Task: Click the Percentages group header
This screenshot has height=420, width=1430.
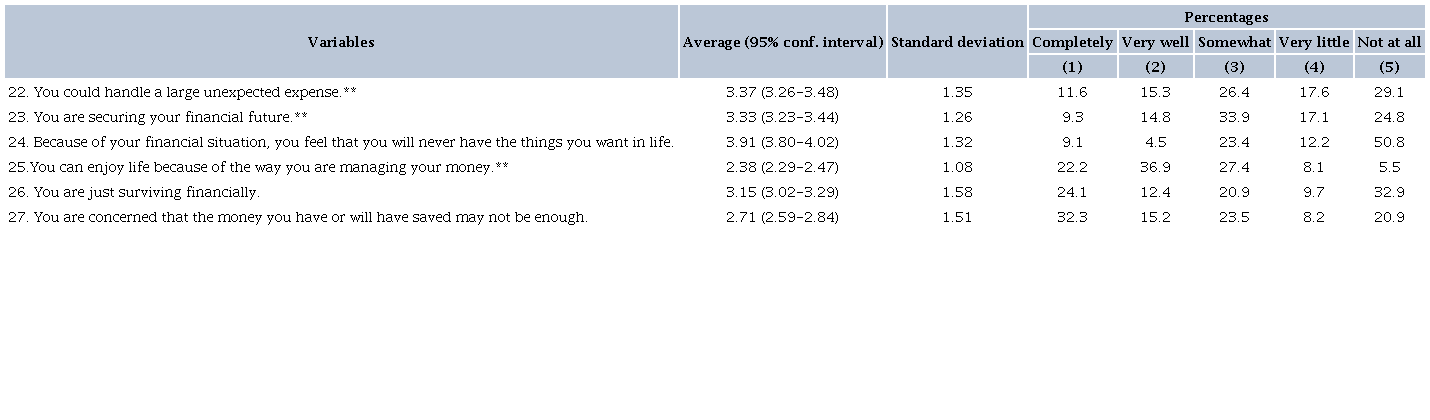Action: (1226, 17)
